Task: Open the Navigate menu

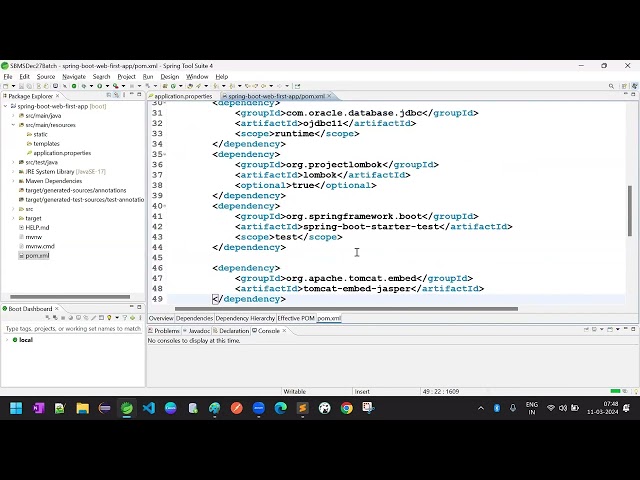Action: click(x=74, y=76)
